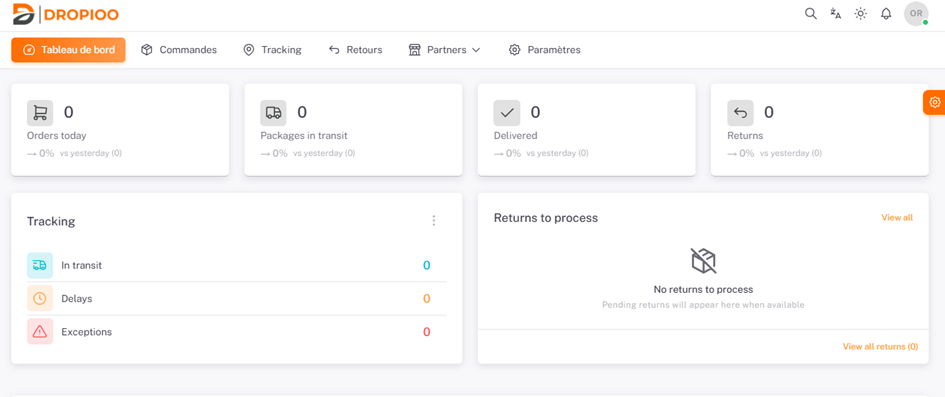Click the Exceptions warning triangle icon
The image size is (945, 397).
(x=40, y=331)
